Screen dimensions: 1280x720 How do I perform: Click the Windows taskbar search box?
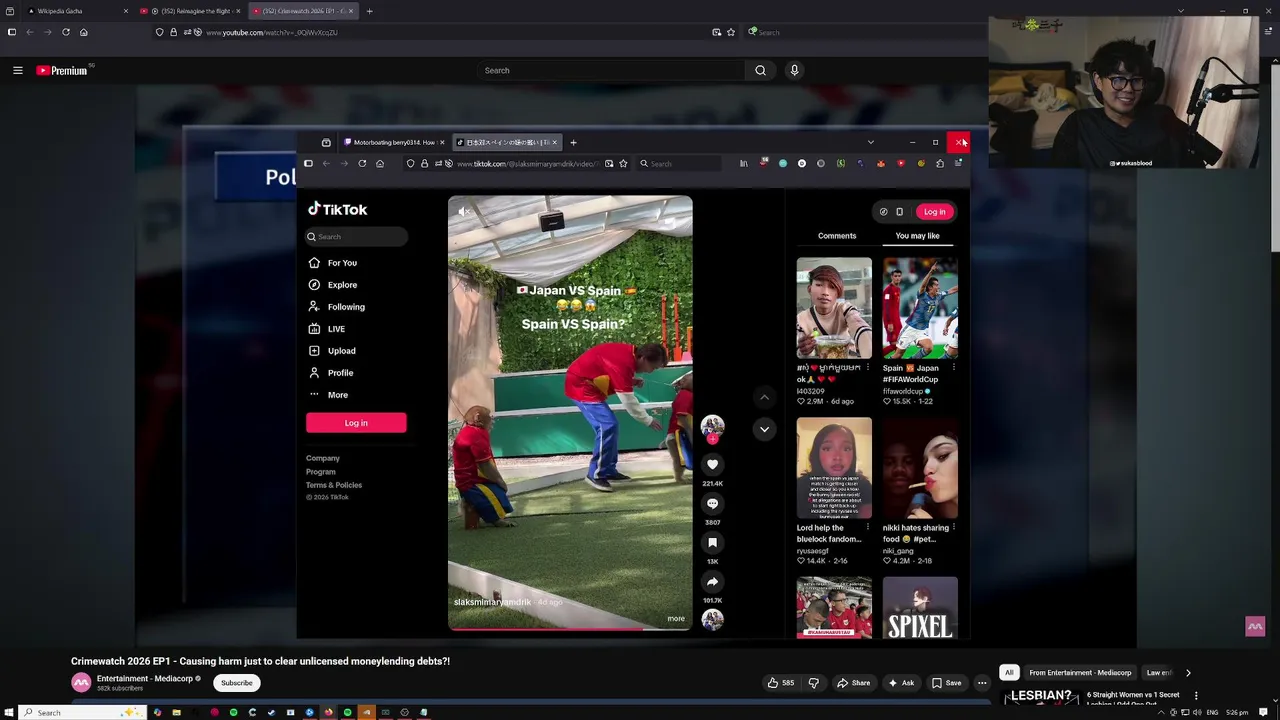click(84, 712)
